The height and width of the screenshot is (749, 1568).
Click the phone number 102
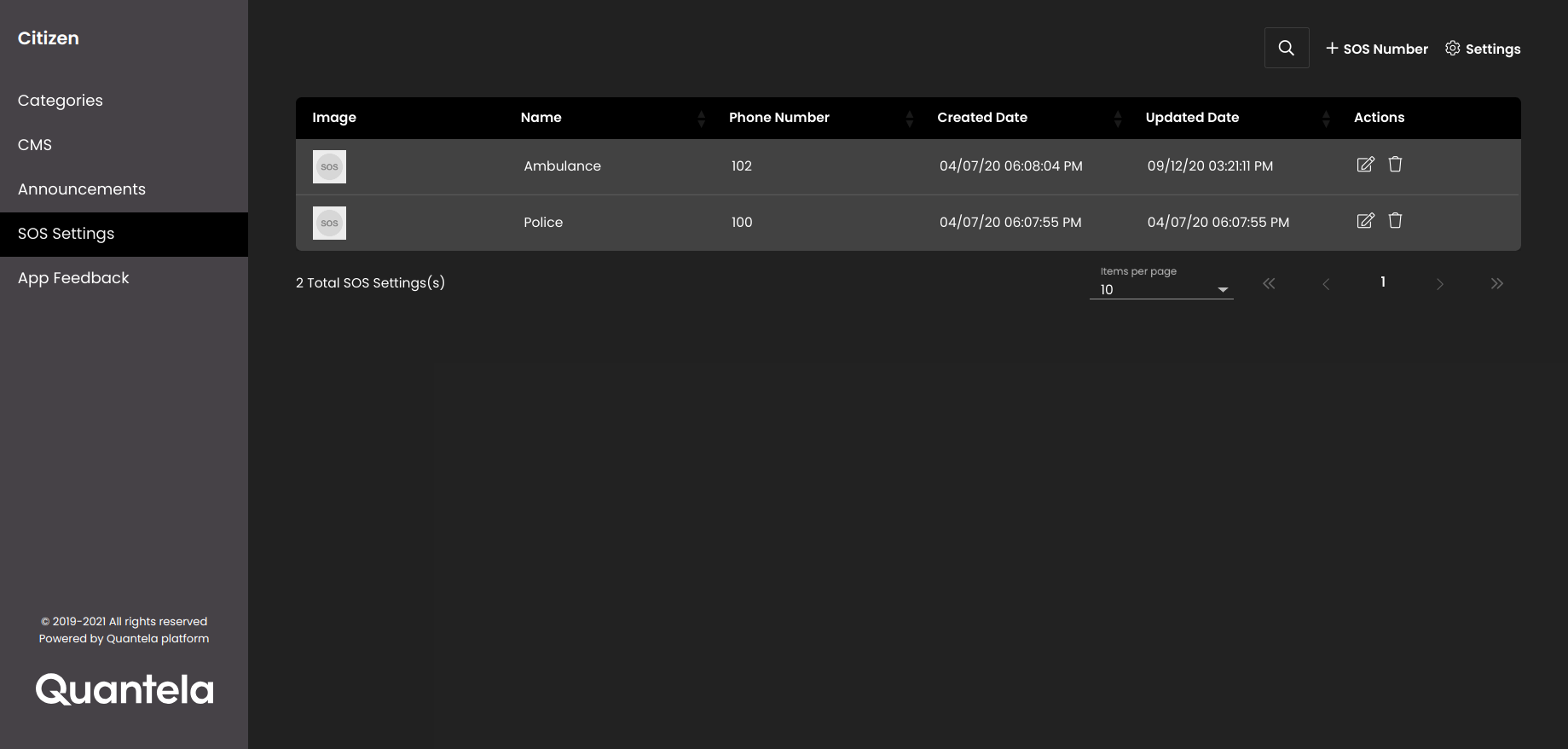click(x=742, y=165)
